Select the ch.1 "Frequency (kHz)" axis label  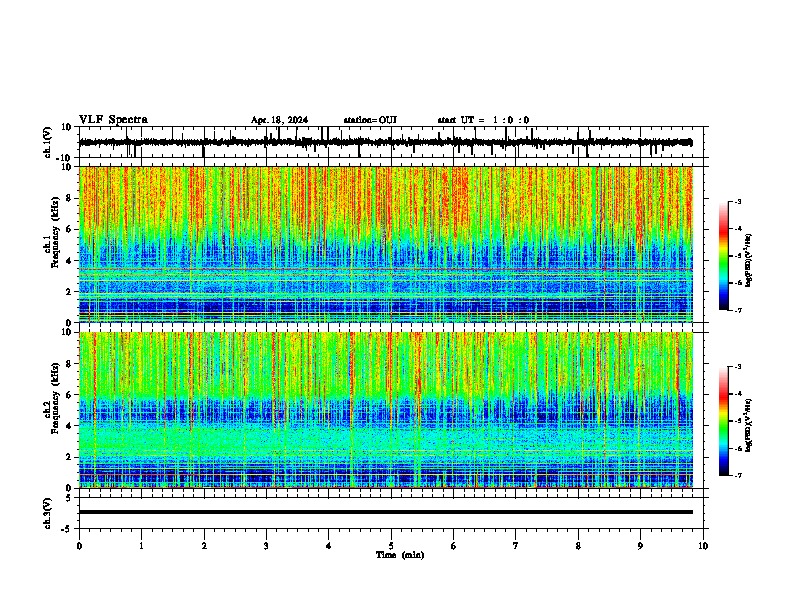point(55,233)
